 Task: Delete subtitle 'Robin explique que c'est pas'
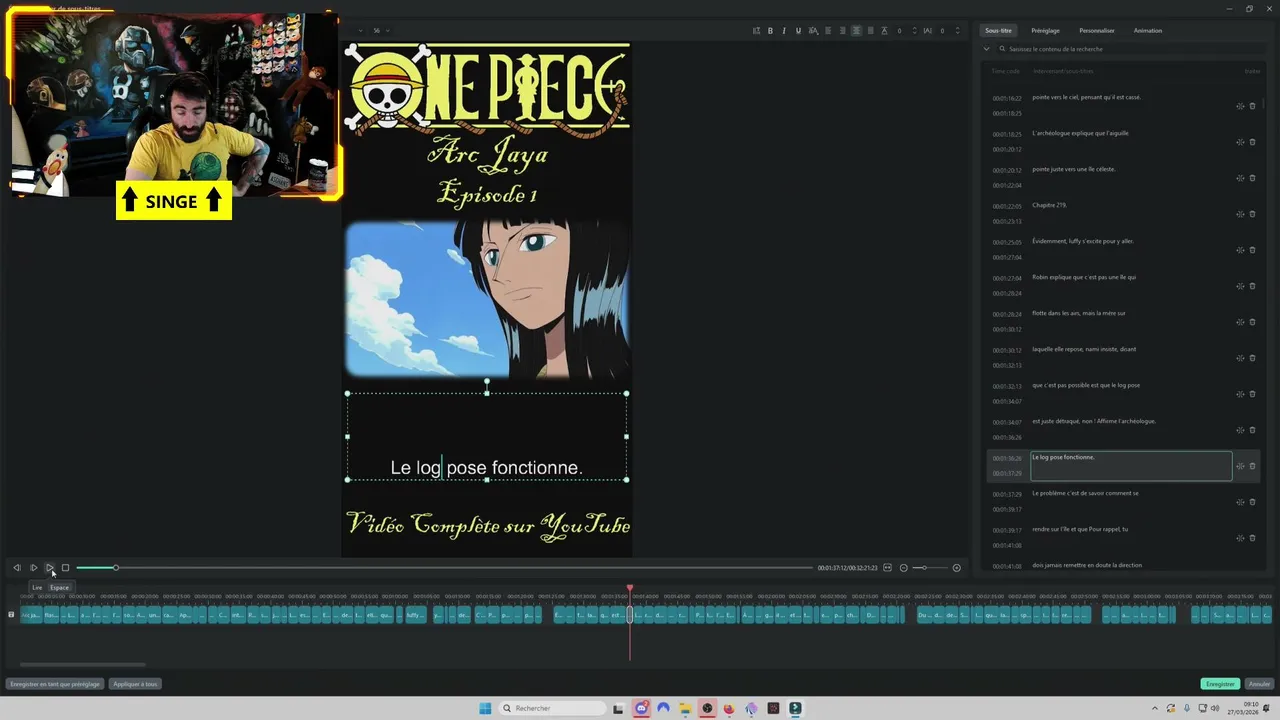pyautogui.click(x=1252, y=286)
